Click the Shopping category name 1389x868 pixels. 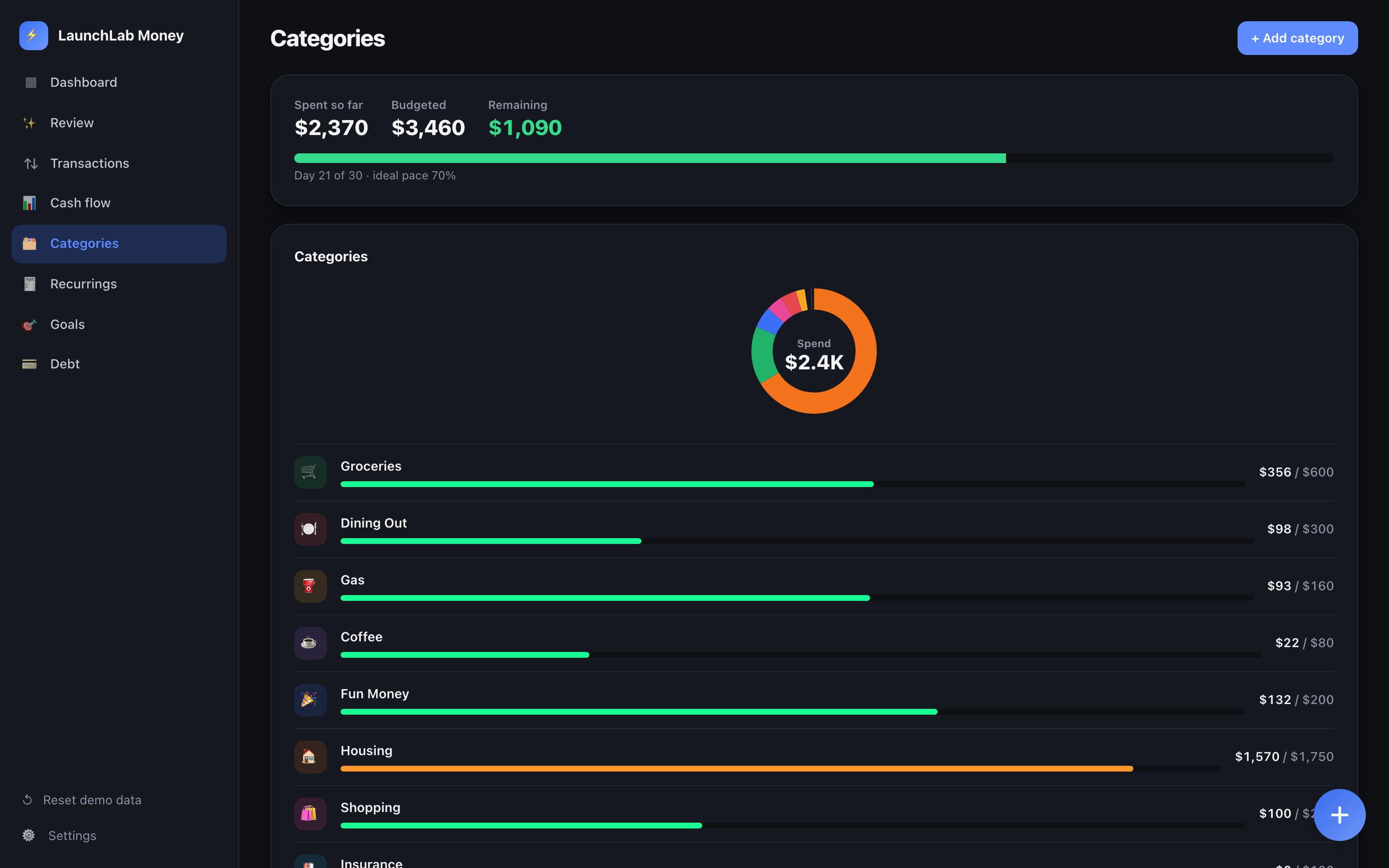coord(370,807)
